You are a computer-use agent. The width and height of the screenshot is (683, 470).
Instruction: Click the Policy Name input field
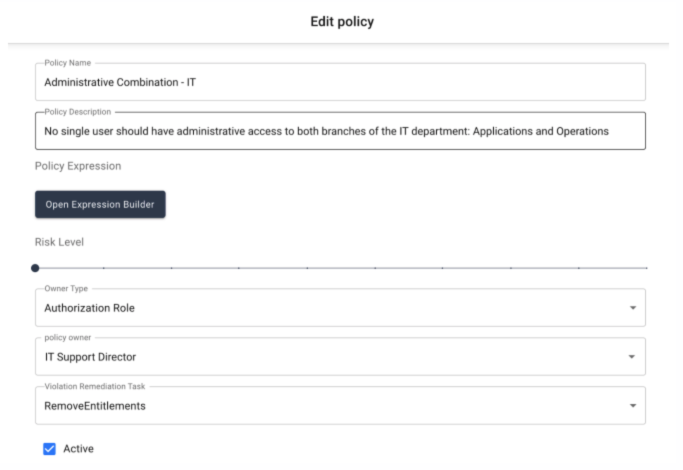tap(340, 82)
